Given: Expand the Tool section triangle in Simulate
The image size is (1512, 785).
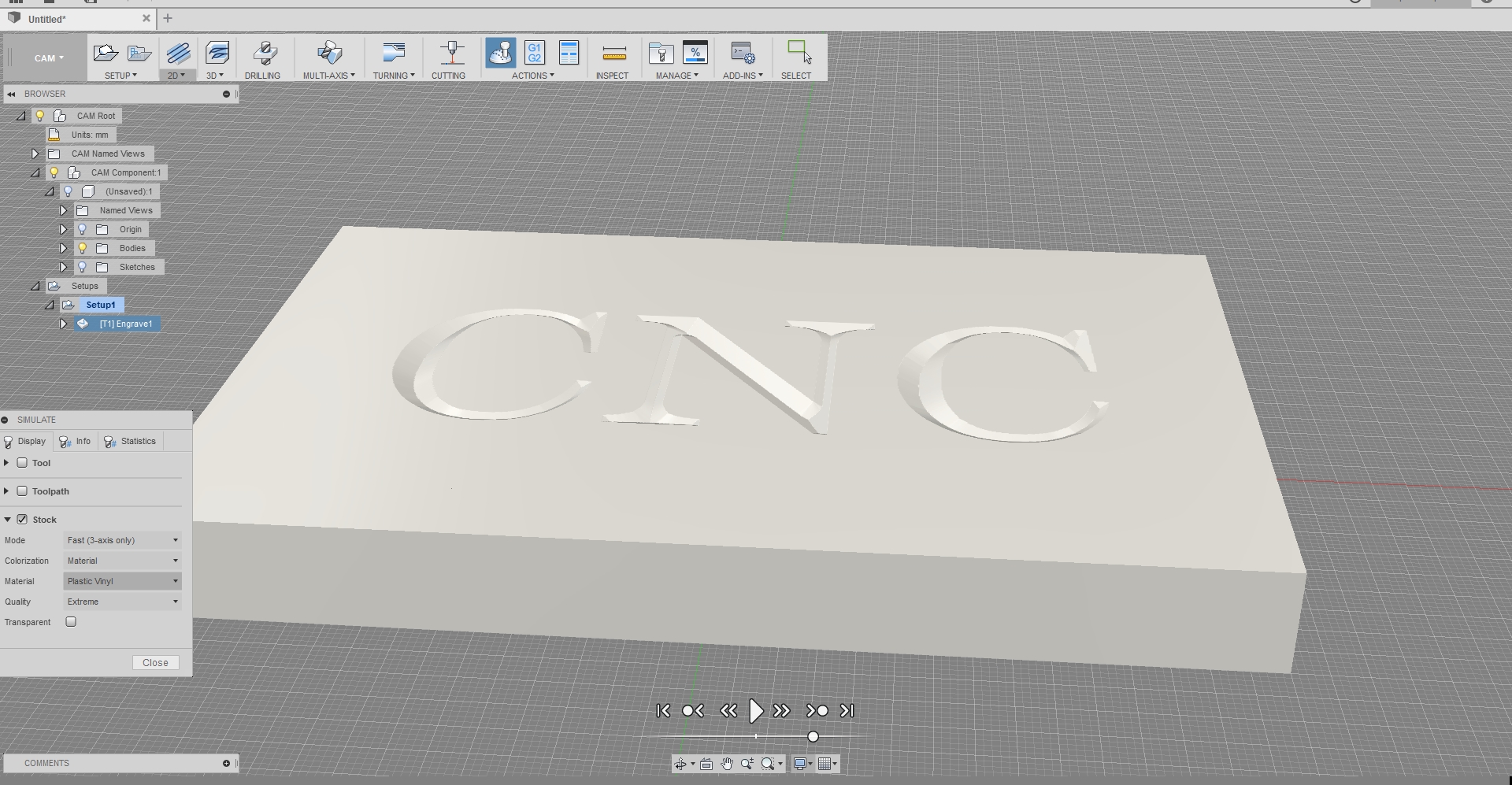Looking at the screenshot, I should click(6, 463).
